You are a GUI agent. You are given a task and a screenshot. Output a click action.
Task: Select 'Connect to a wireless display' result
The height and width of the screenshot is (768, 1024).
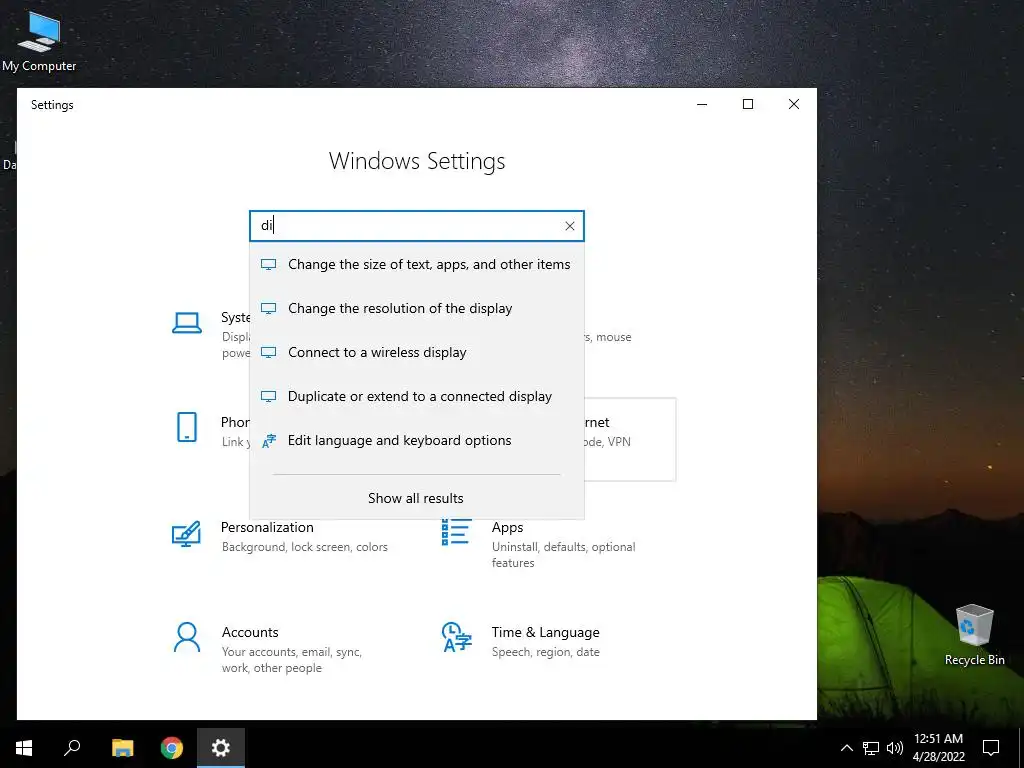[x=417, y=353]
